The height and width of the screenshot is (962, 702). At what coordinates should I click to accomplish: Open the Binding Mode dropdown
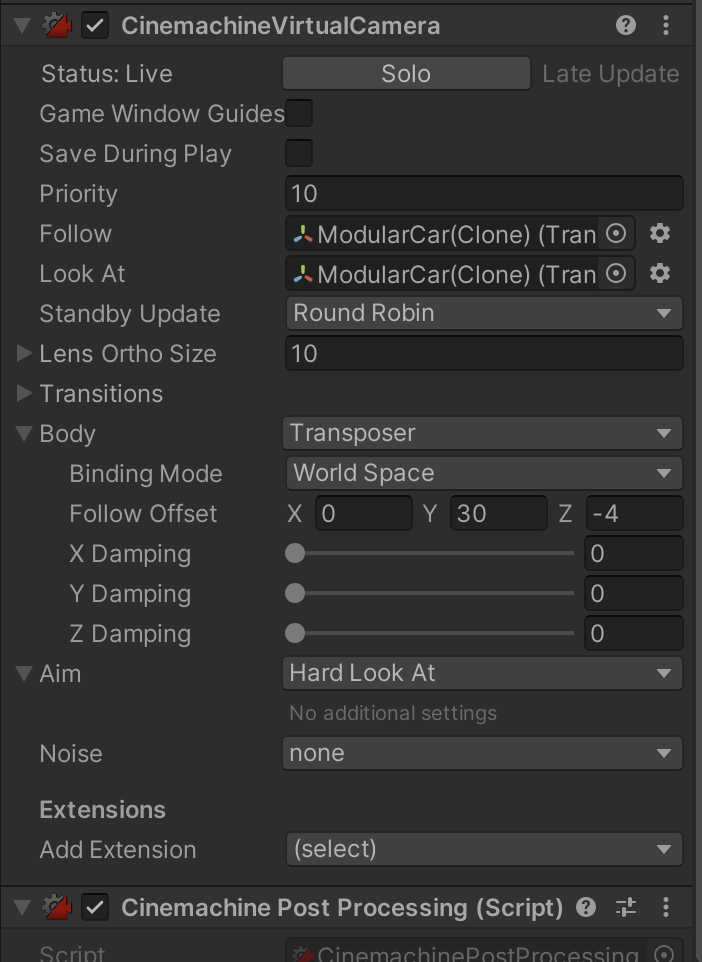pyautogui.click(x=482, y=473)
